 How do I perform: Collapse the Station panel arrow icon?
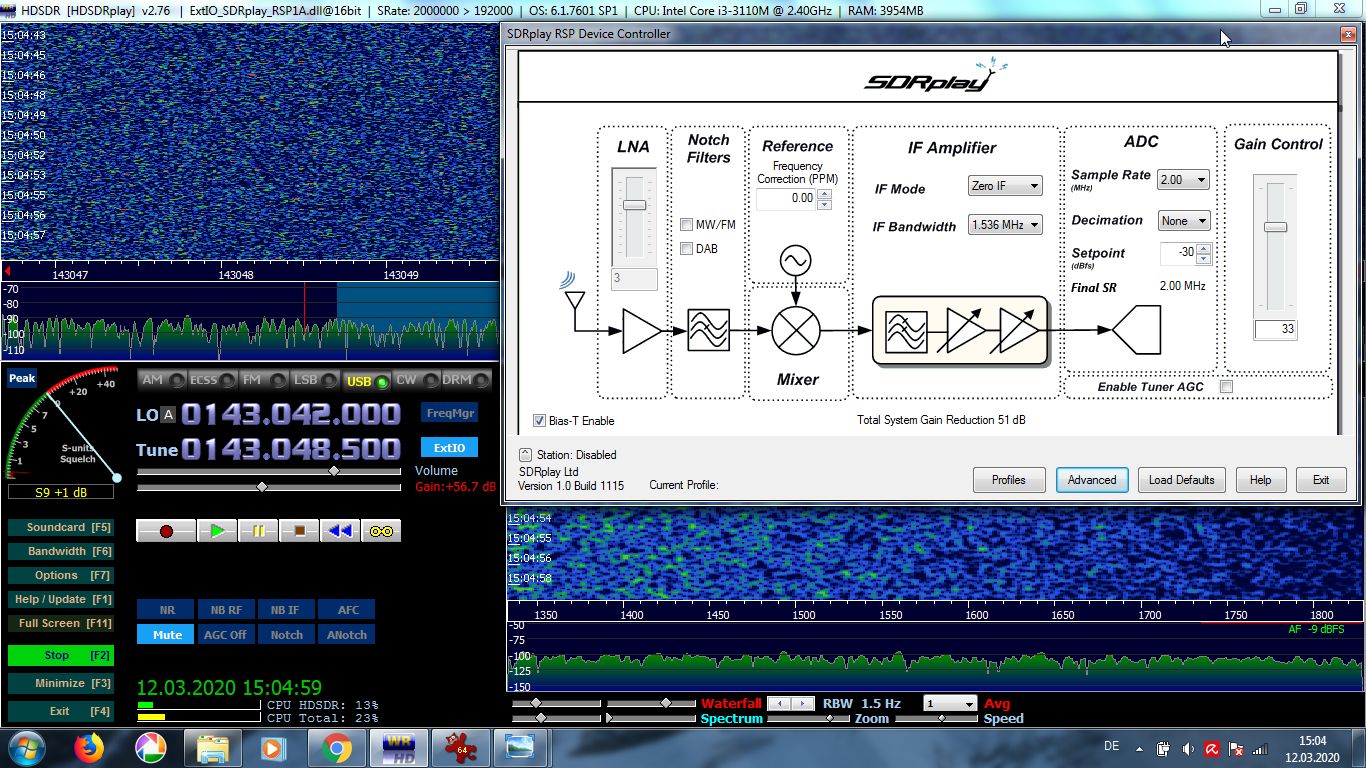(x=525, y=455)
